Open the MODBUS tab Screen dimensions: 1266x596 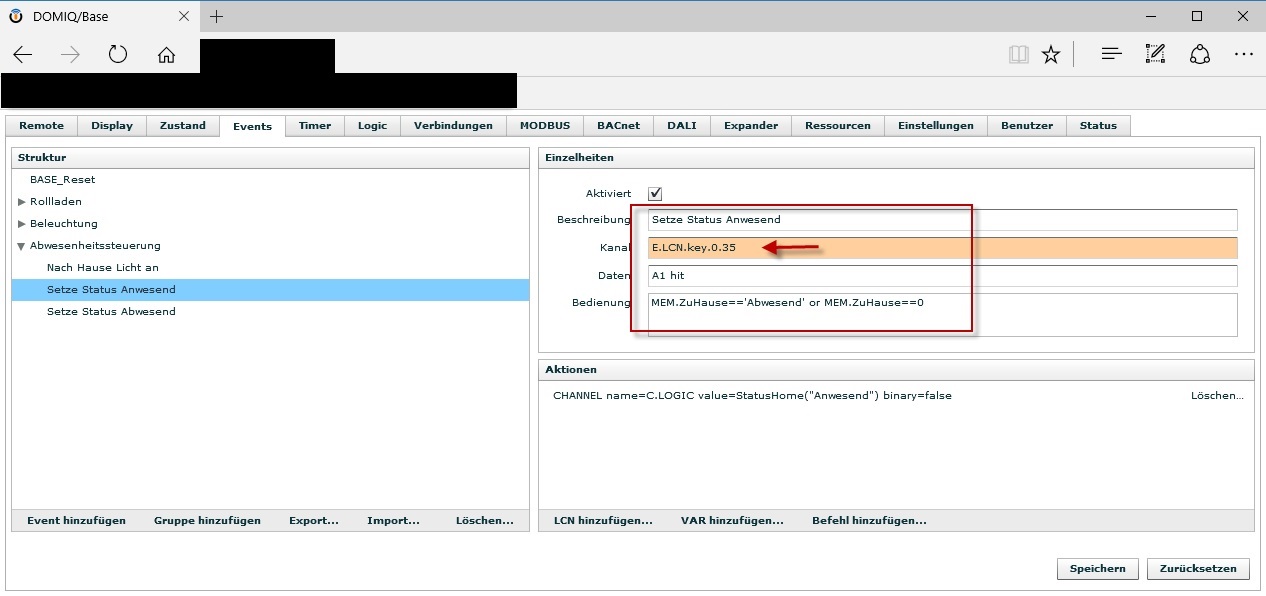pyautogui.click(x=544, y=126)
